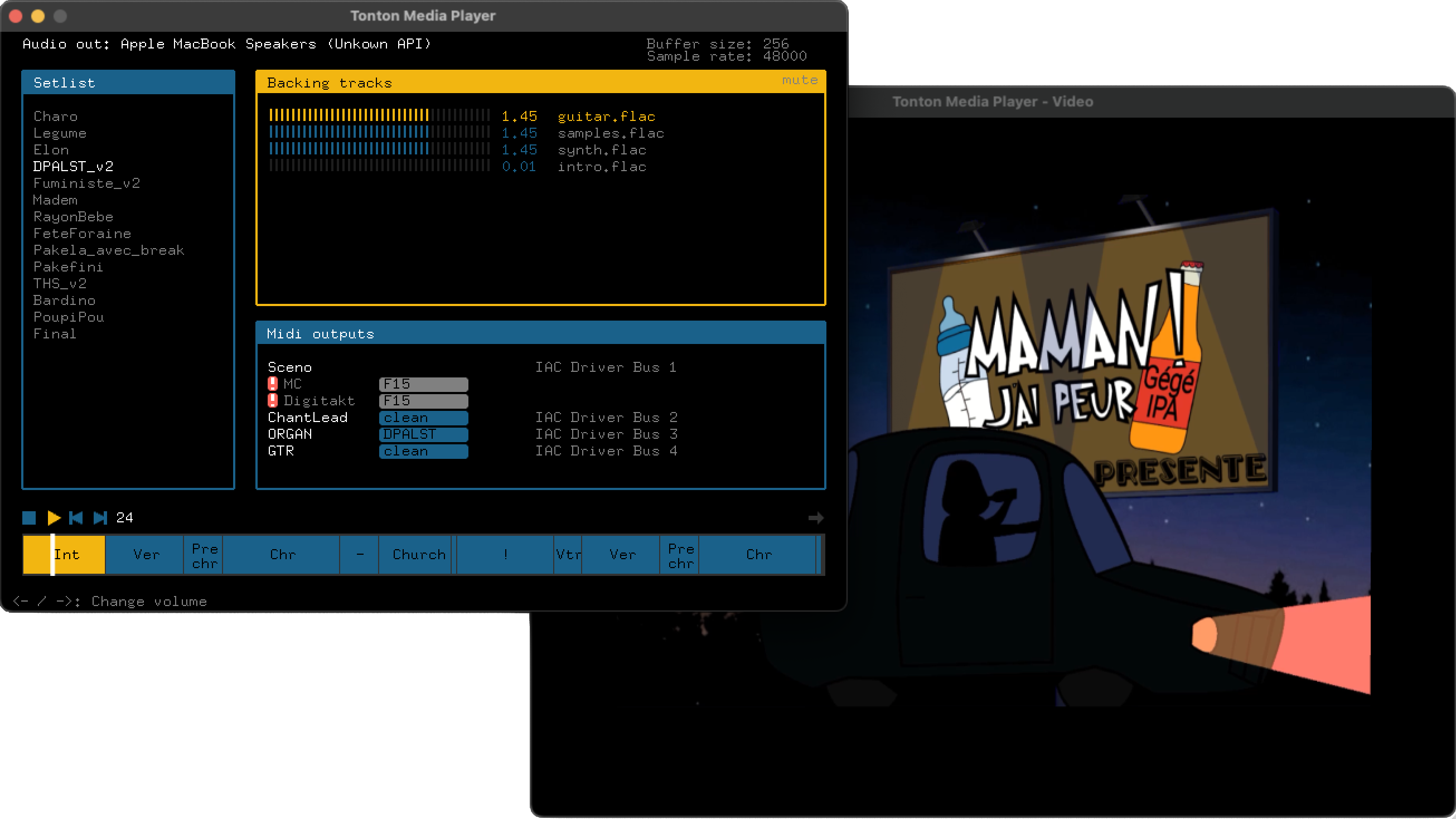1456x819 pixels.
Task: Click the guitar.flac volume level meter
Action: coord(379,116)
